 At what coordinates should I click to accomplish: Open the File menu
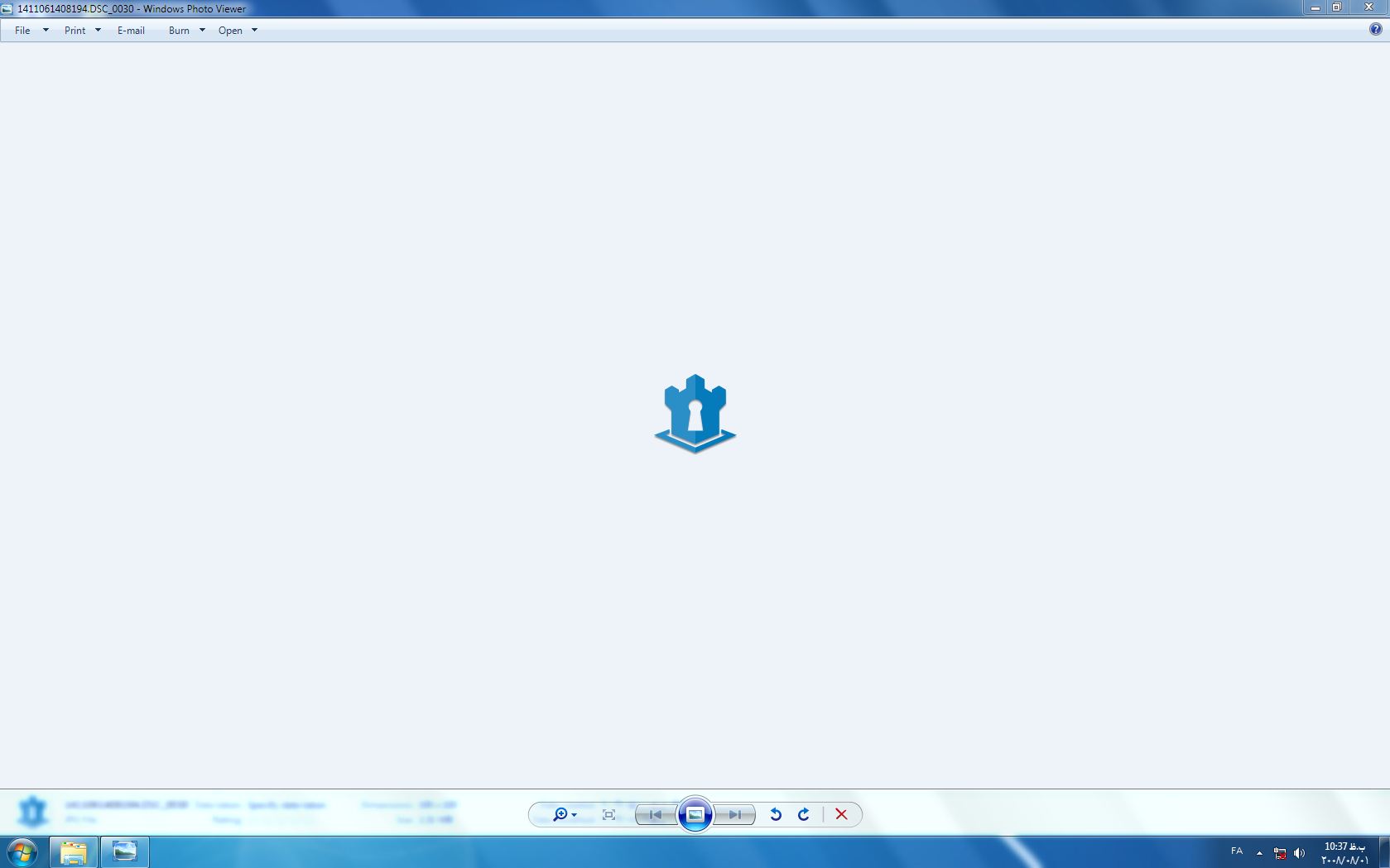point(22,31)
